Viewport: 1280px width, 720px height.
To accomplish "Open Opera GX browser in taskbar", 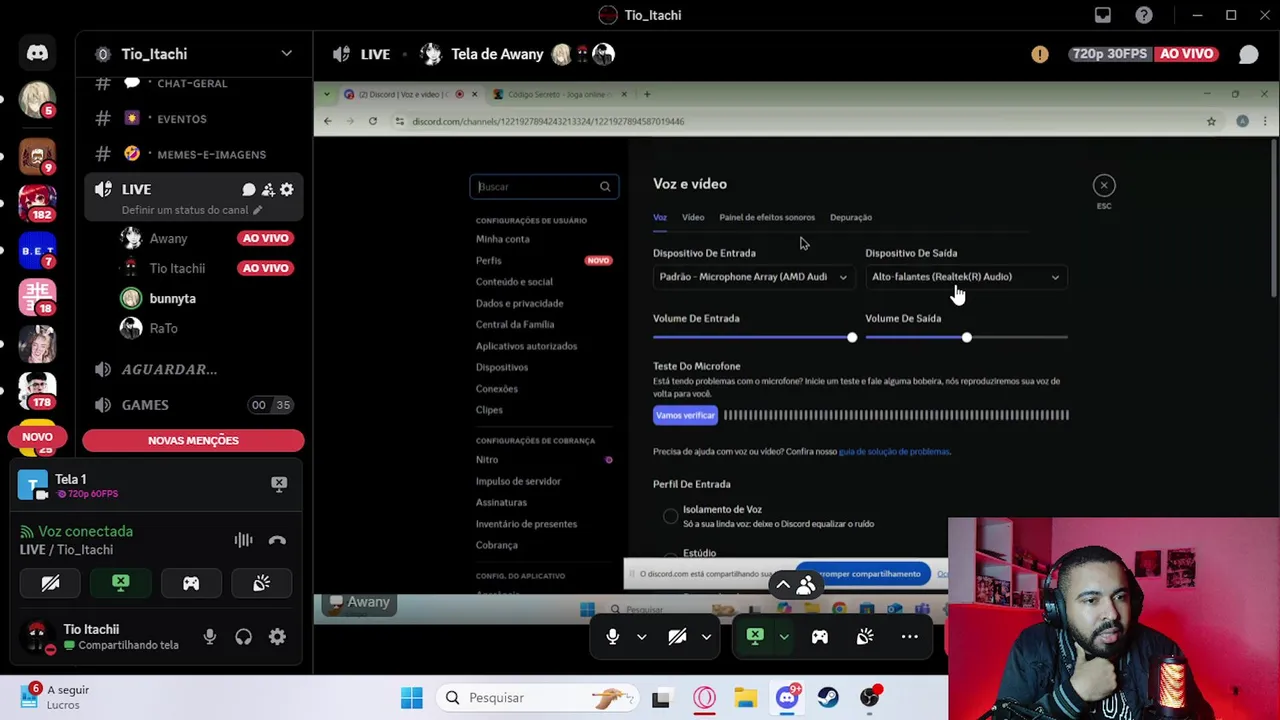I will pos(704,698).
